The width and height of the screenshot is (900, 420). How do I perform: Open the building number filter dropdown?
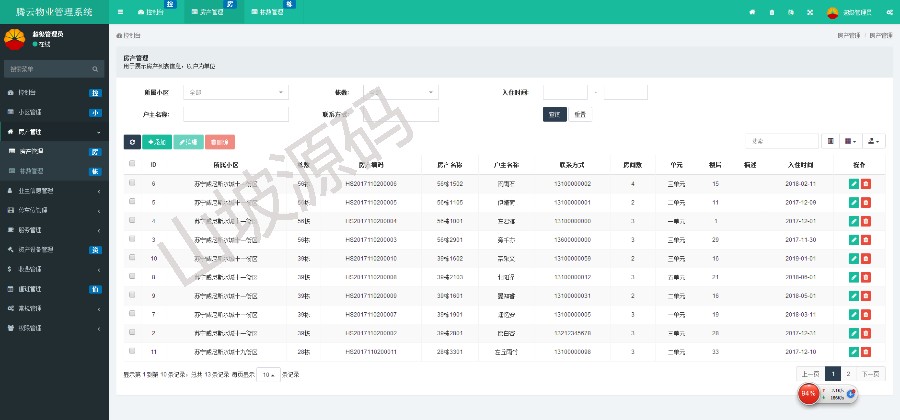401,92
